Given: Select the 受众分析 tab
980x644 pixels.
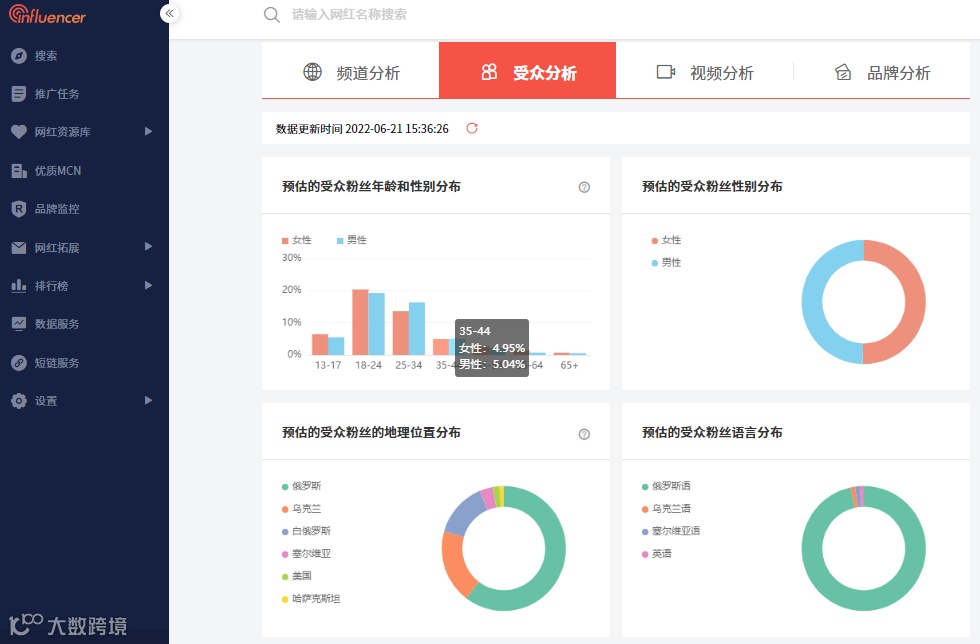Looking at the screenshot, I should (x=528, y=71).
